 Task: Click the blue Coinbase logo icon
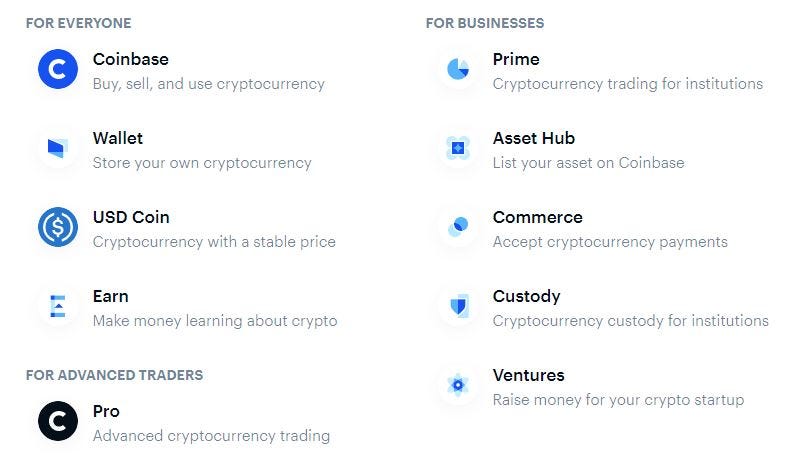tap(58, 69)
